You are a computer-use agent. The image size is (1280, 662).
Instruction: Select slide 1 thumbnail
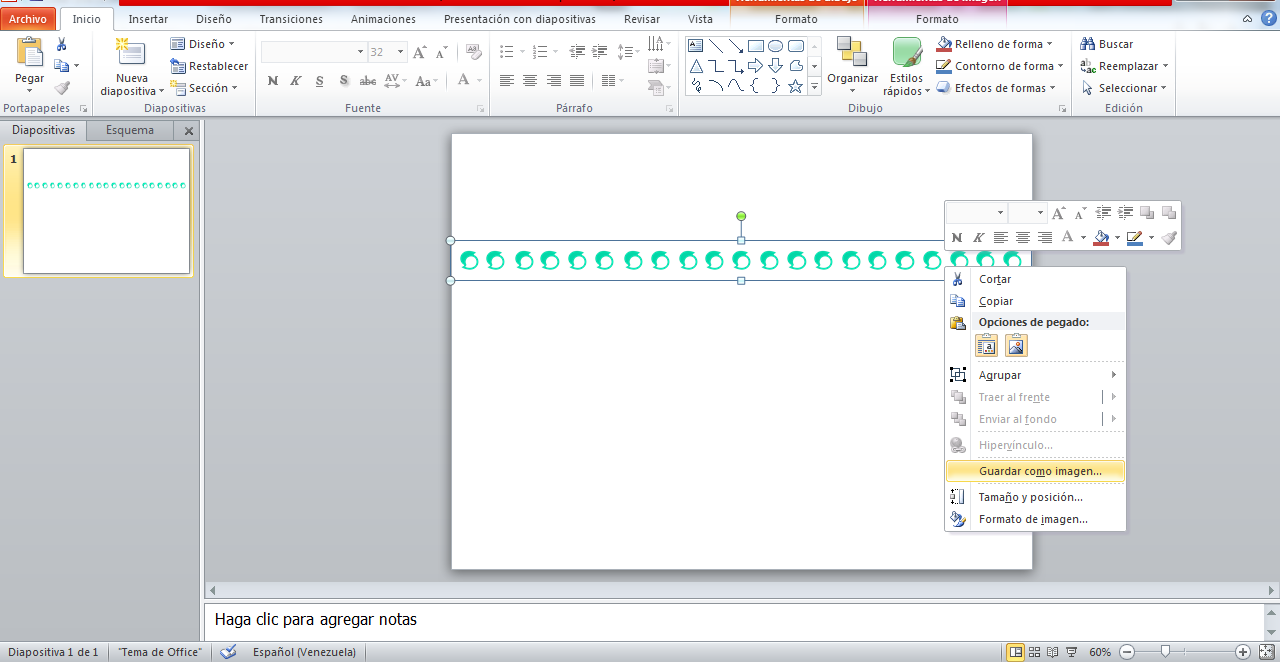pos(106,211)
